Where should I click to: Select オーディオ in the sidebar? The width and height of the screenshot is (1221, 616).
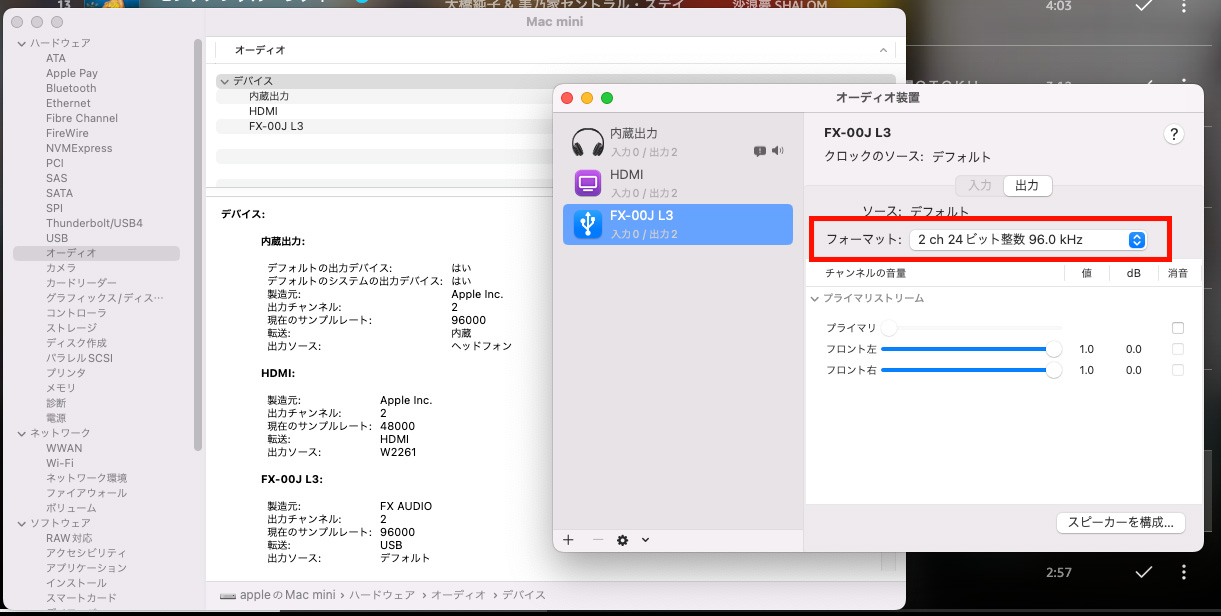click(96, 253)
